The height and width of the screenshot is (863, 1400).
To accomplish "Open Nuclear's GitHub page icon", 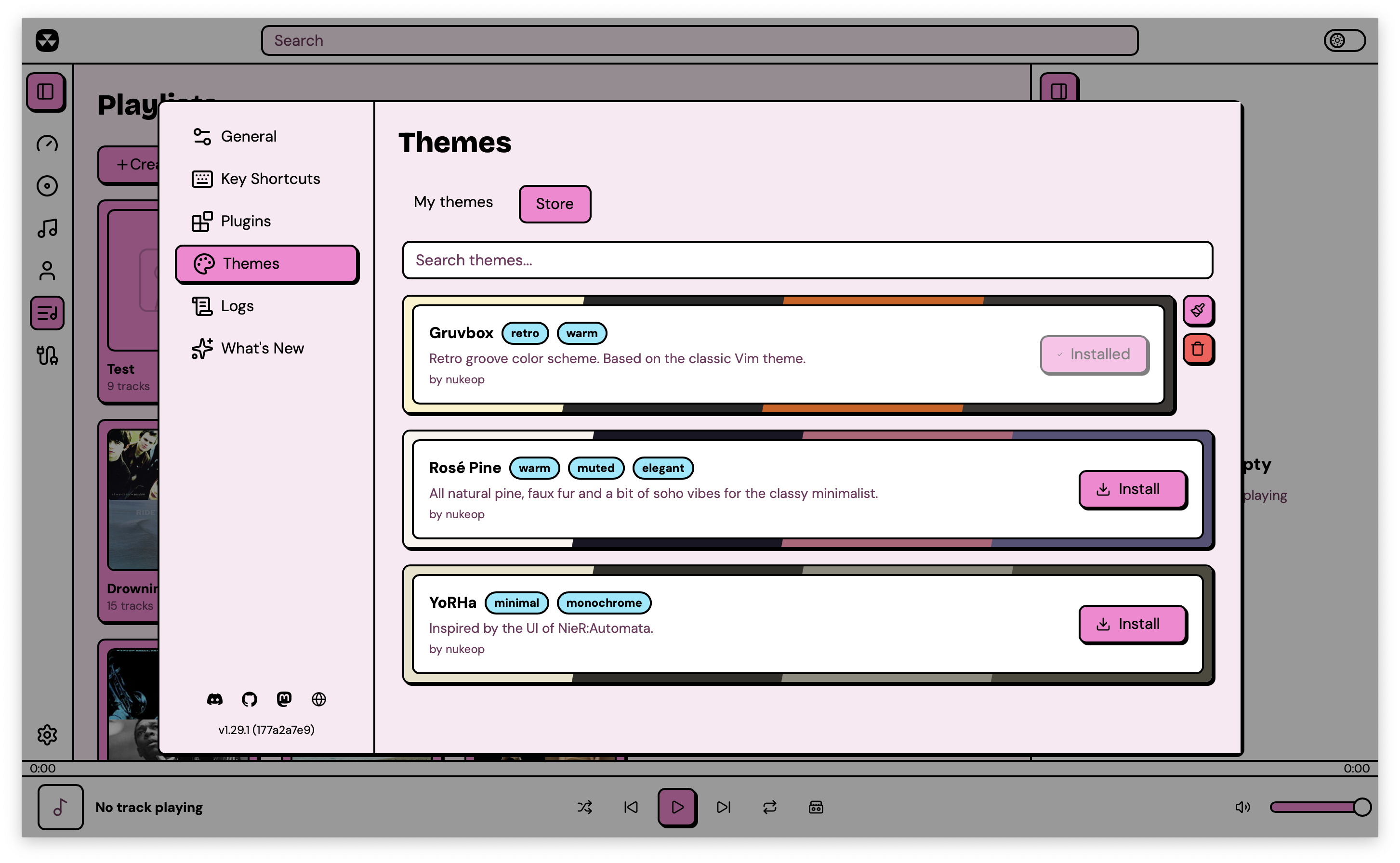I will click(x=250, y=699).
